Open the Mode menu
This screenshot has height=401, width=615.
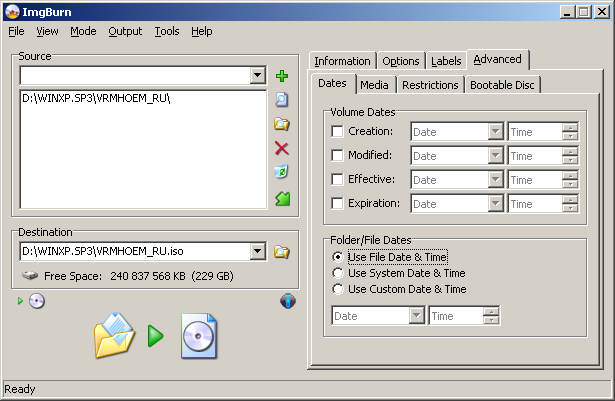coord(83,31)
